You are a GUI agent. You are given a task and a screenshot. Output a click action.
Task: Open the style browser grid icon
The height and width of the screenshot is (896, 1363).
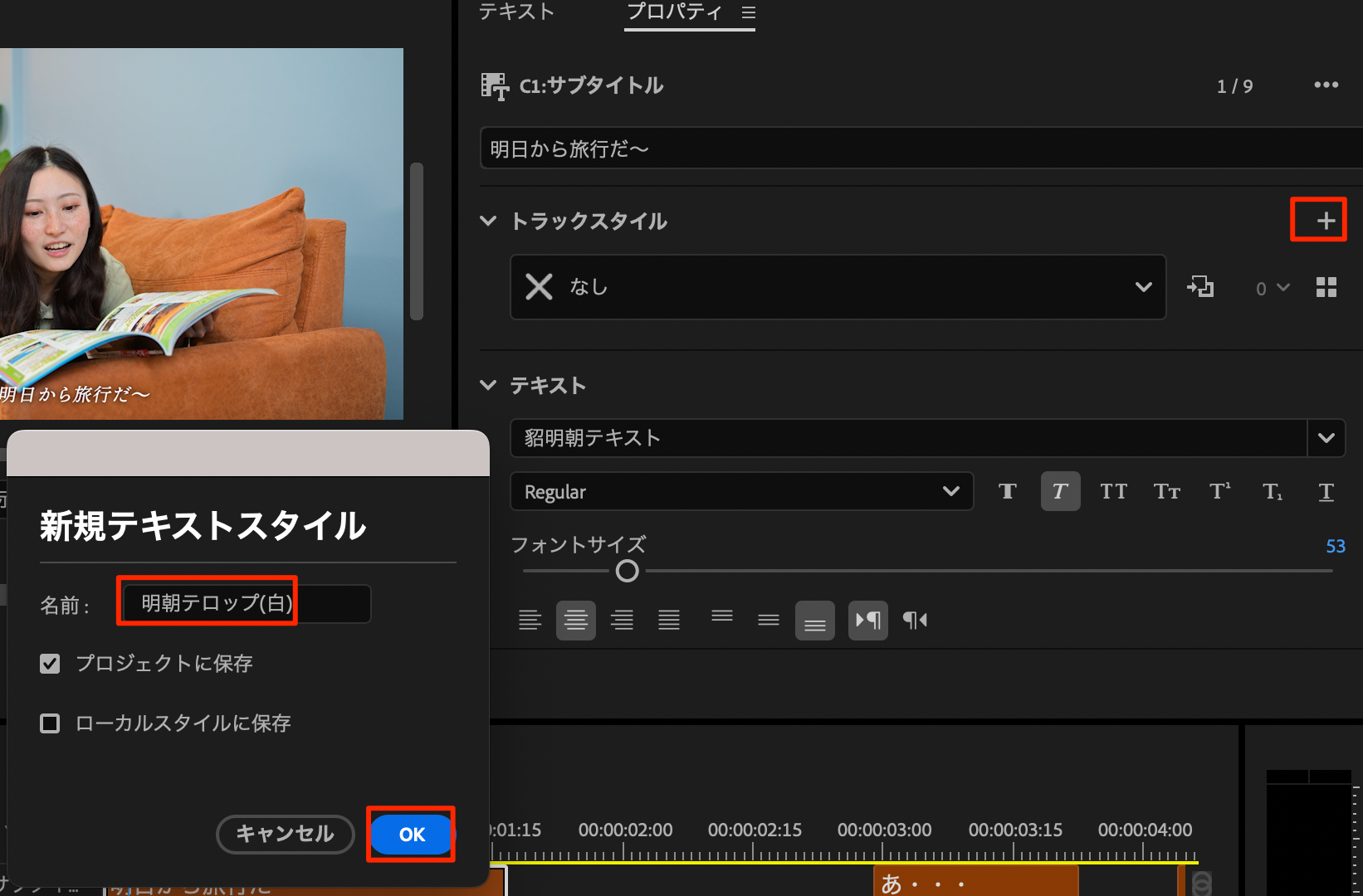[1326, 287]
